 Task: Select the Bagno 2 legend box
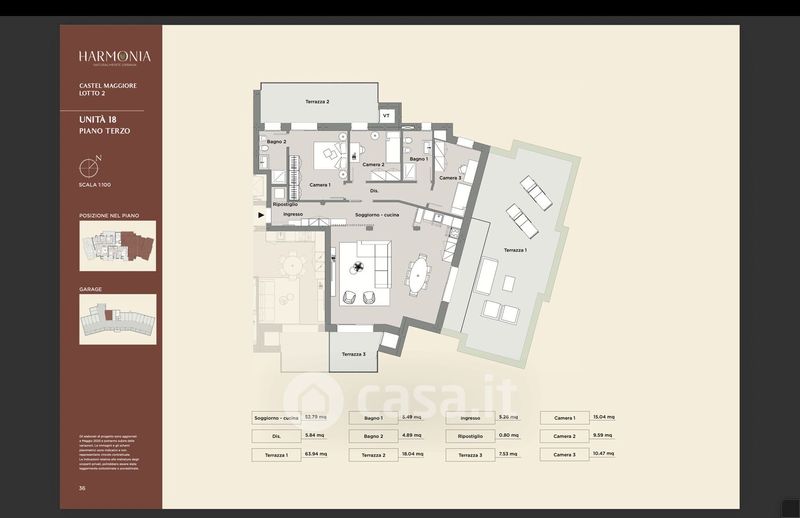pyautogui.click(x=371, y=436)
